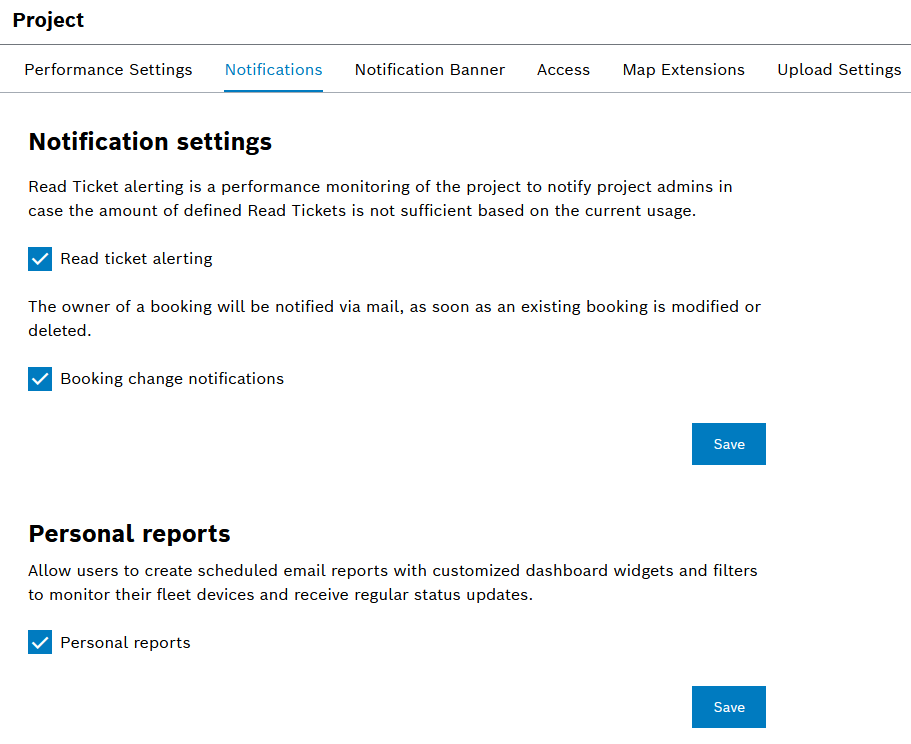Save the Notification settings section

click(x=728, y=444)
